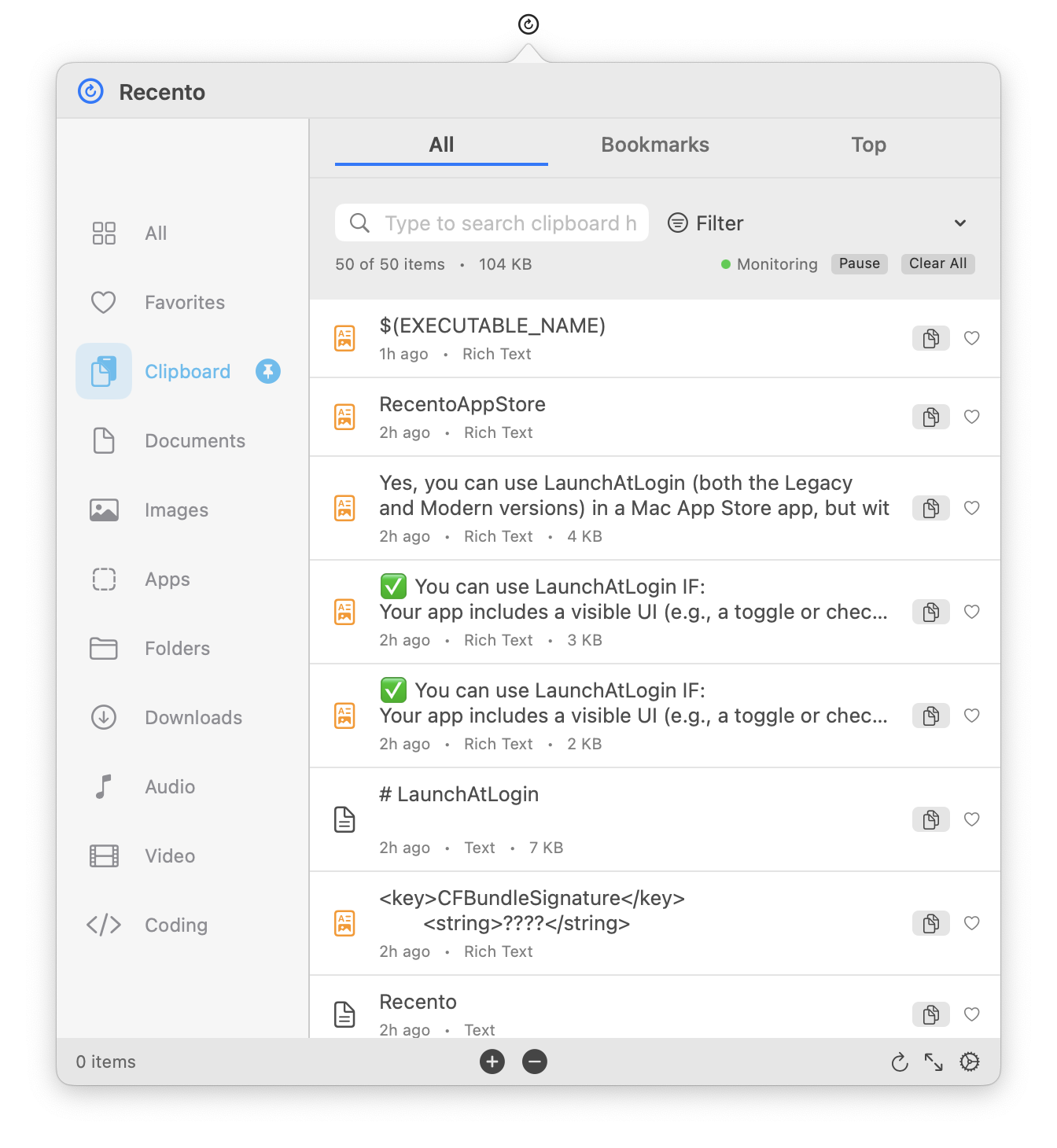The width and height of the screenshot is (1057, 1148).
Task: Copy the RecentoAppStore clipboard item
Action: 930,417
